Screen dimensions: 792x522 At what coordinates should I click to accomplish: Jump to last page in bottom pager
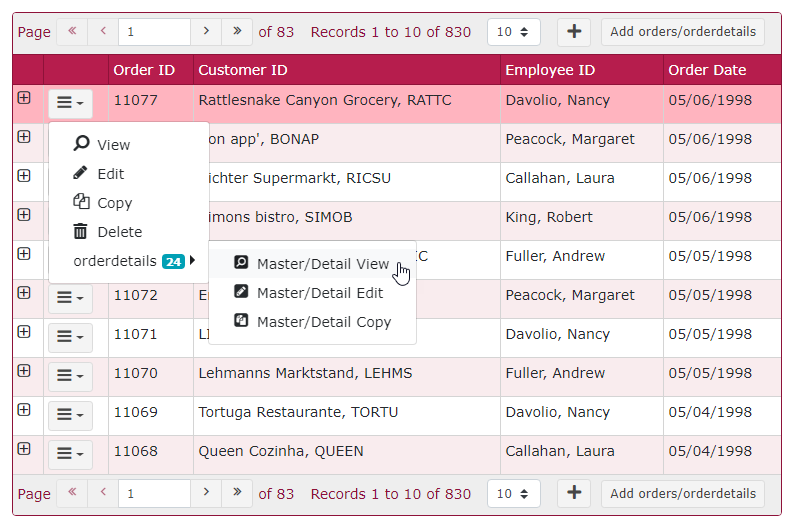click(x=237, y=493)
